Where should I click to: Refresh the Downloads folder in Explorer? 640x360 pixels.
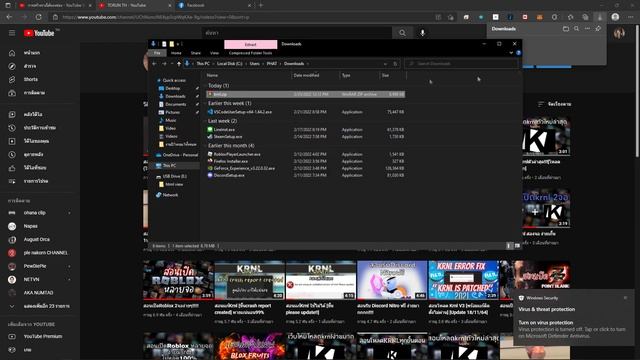395,64
